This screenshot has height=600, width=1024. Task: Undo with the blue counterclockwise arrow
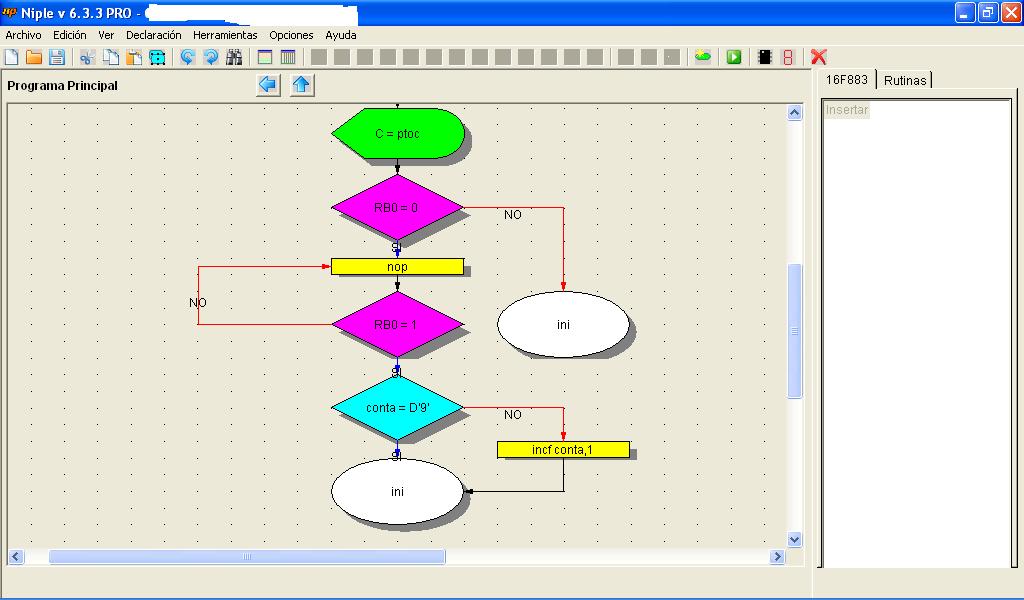click(x=187, y=57)
